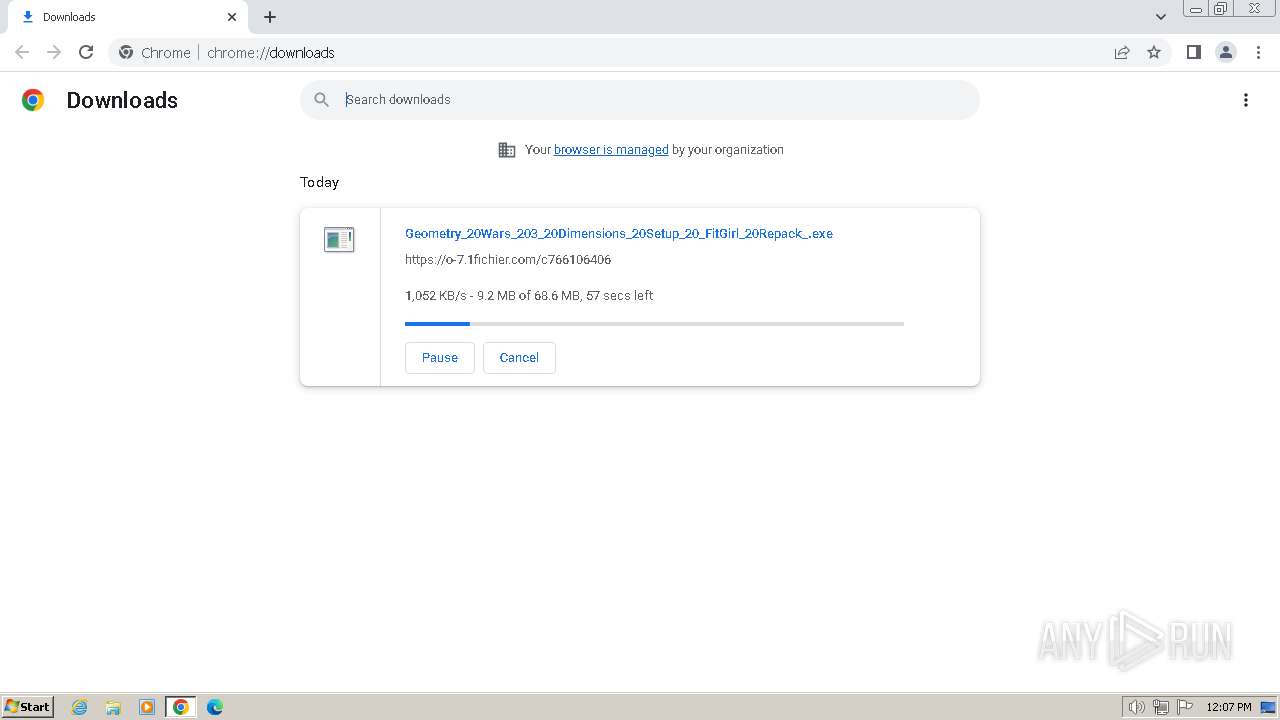Click the show desktop tray icon

pos(1268,707)
